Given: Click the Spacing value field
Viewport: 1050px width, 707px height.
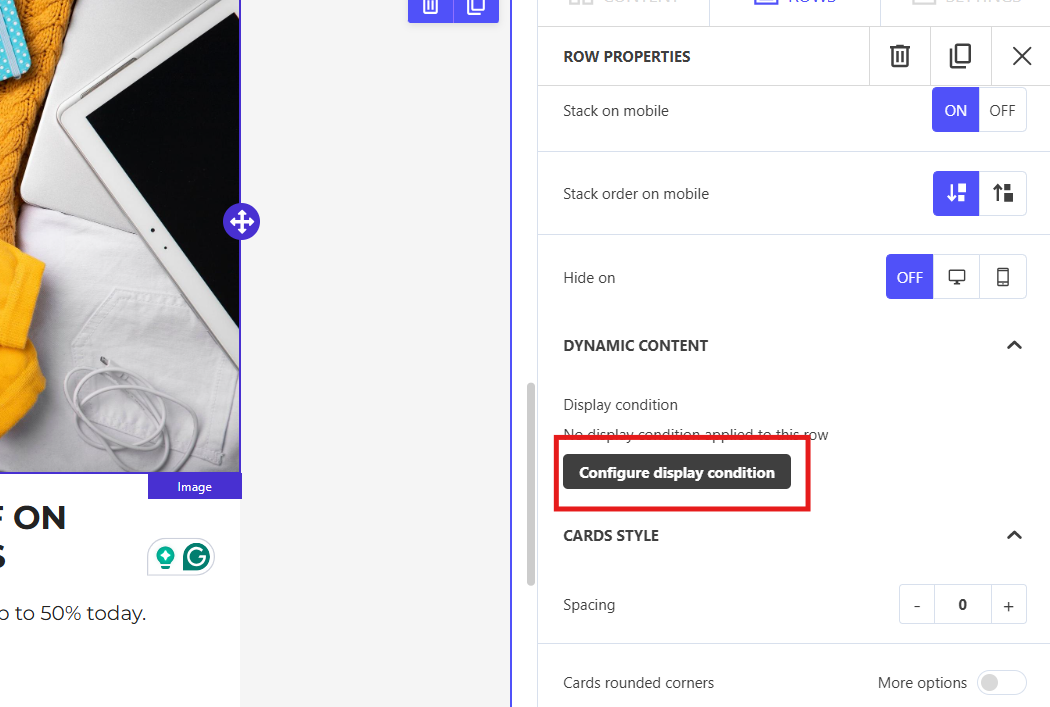Looking at the screenshot, I should click(x=962, y=605).
